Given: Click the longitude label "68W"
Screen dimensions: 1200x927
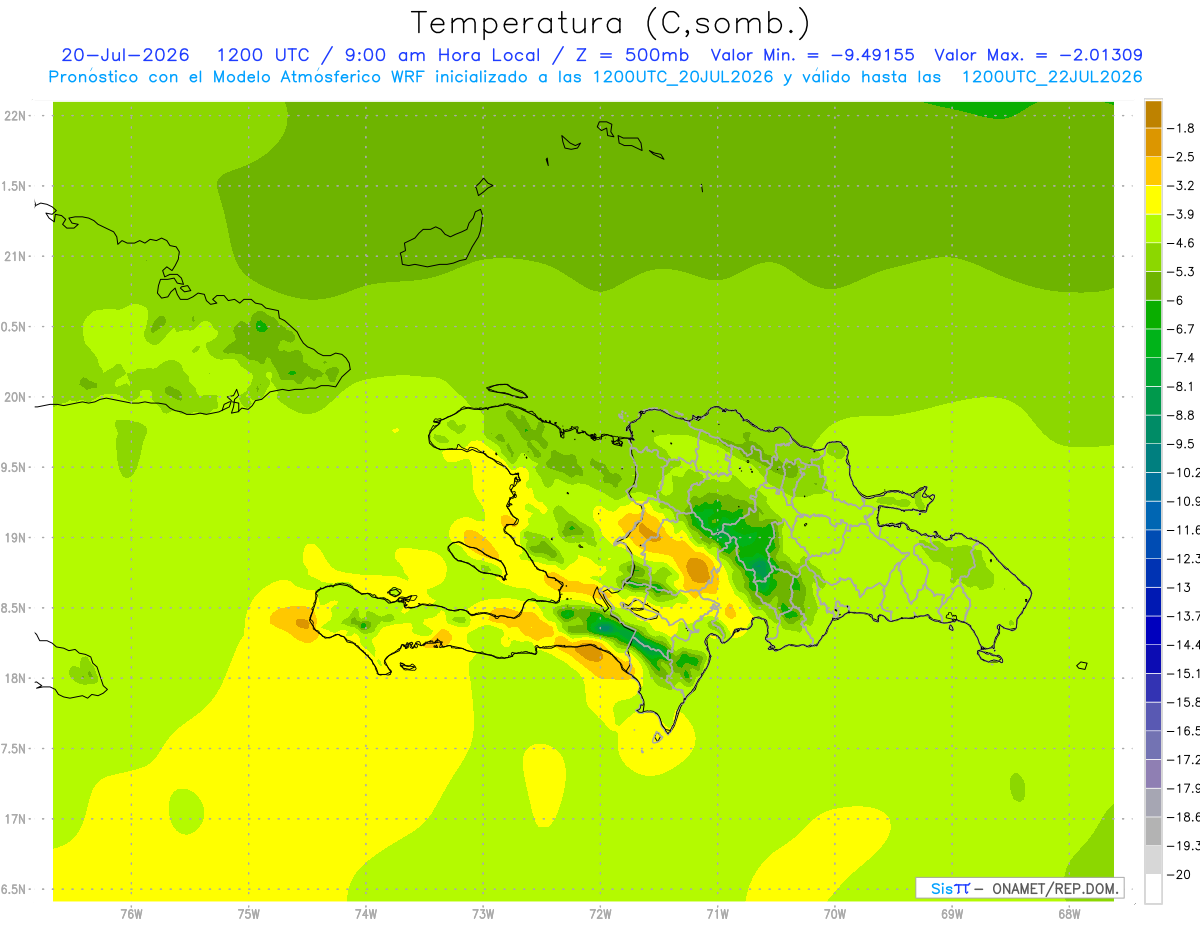Looking at the screenshot, I should tap(1068, 913).
